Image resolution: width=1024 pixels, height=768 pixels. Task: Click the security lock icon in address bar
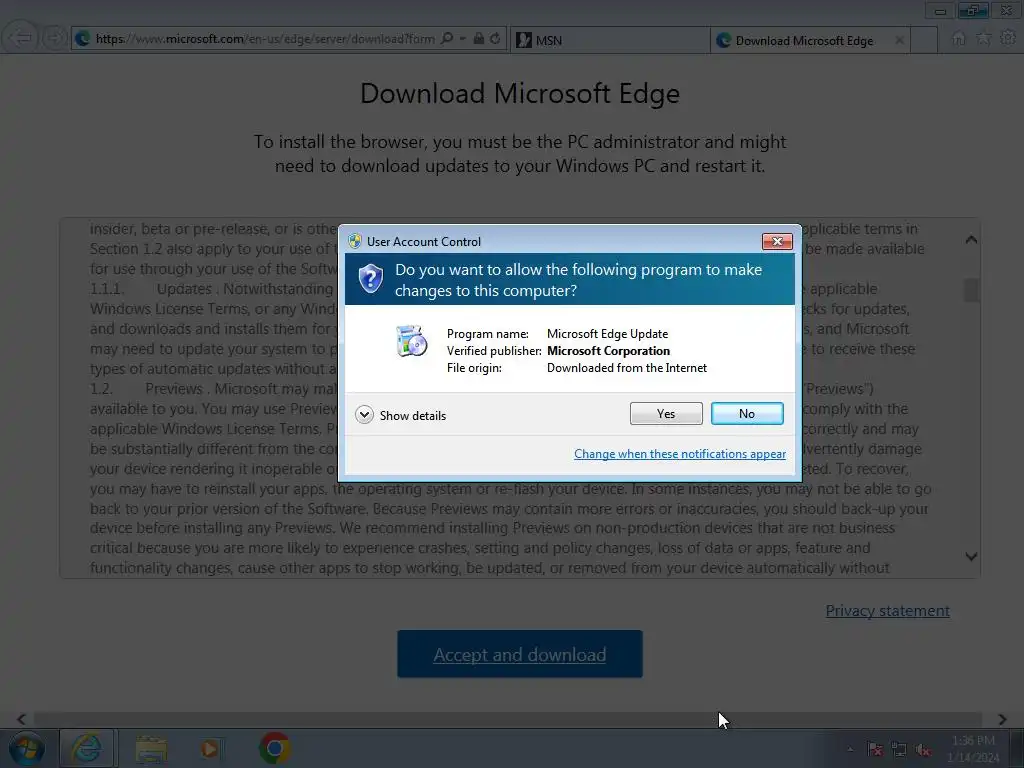click(x=479, y=39)
